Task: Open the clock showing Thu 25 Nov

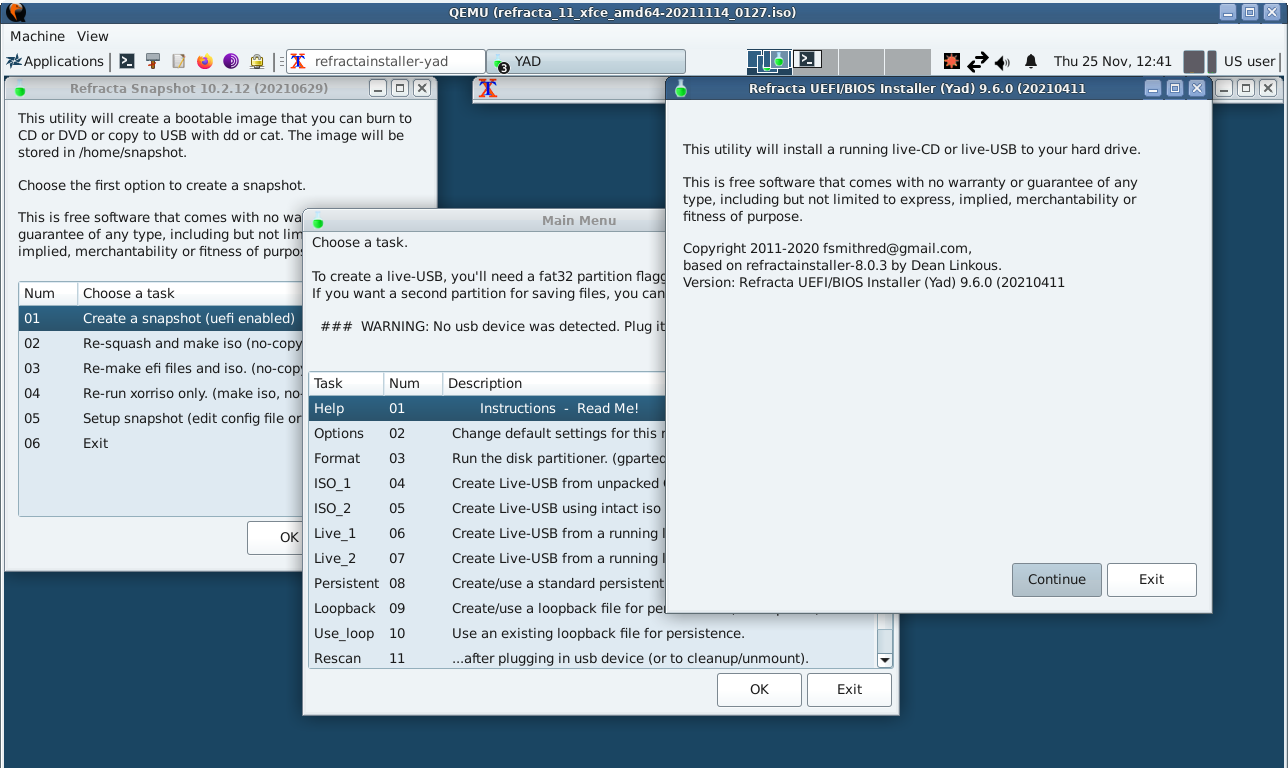Action: point(1113,61)
